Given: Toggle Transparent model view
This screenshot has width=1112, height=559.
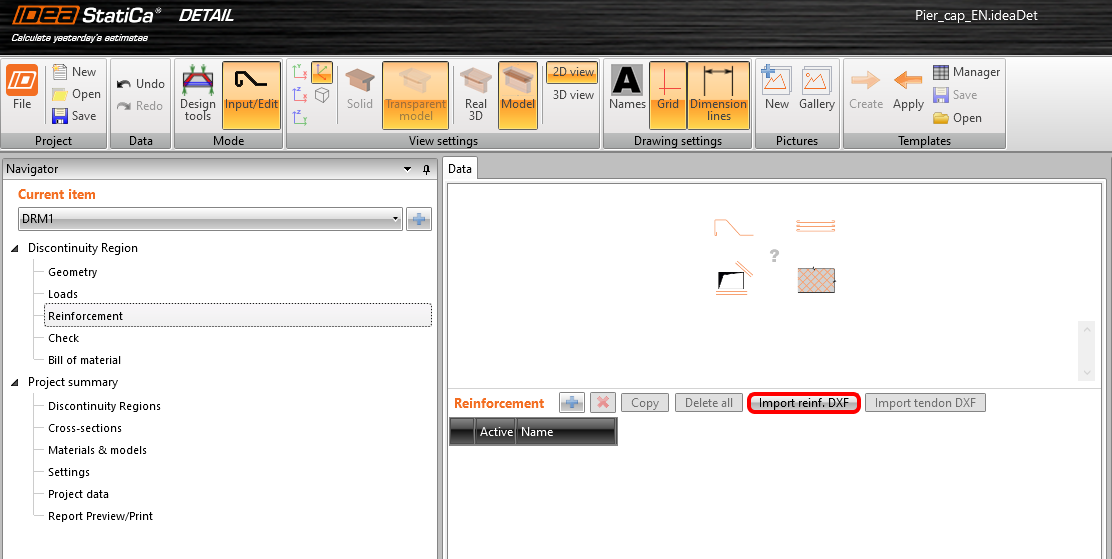Looking at the screenshot, I should click(x=416, y=95).
